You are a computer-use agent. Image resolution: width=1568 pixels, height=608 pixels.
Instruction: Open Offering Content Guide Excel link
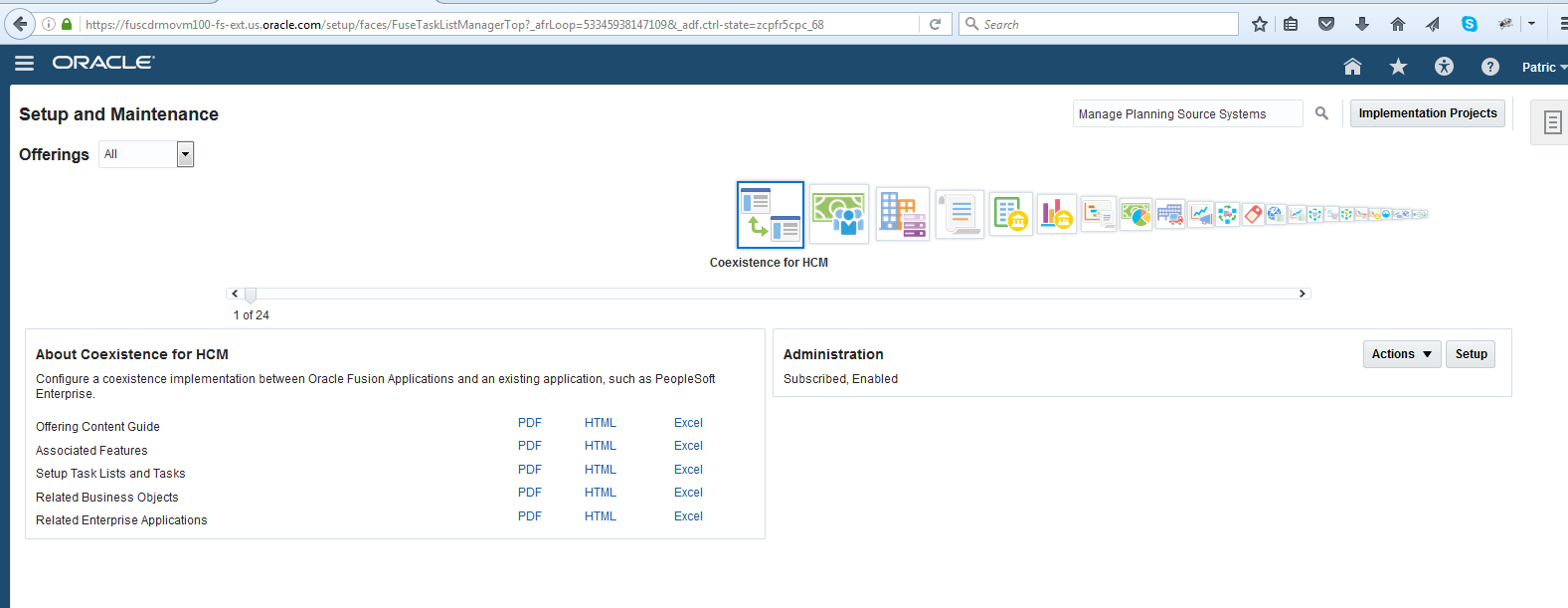[x=688, y=423]
